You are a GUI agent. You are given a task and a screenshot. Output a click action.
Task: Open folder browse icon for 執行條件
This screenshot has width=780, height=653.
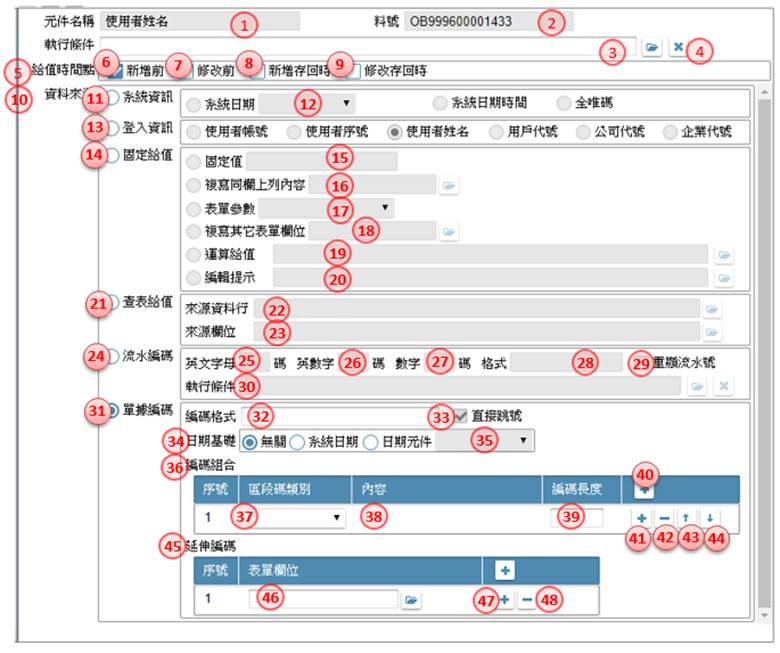[x=651, y=48]
